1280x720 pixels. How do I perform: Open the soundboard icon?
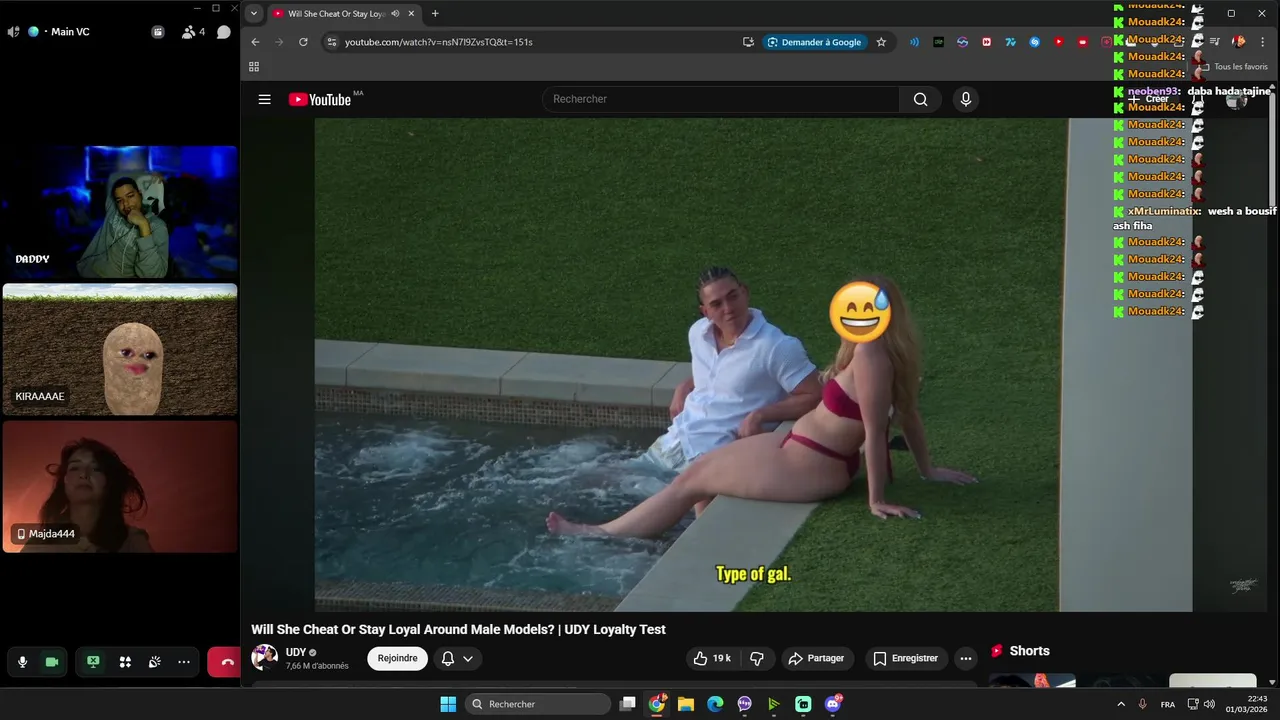[x=155, y=662]
